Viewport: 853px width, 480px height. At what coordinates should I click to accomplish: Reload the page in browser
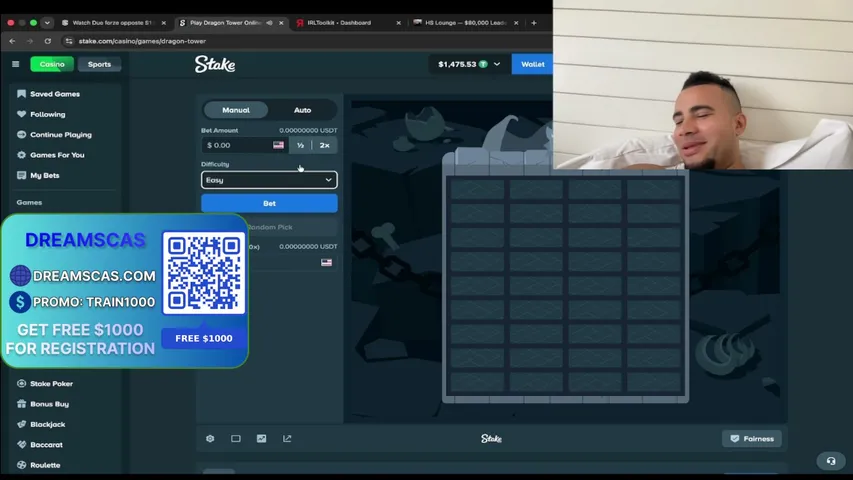coord(48,41)
